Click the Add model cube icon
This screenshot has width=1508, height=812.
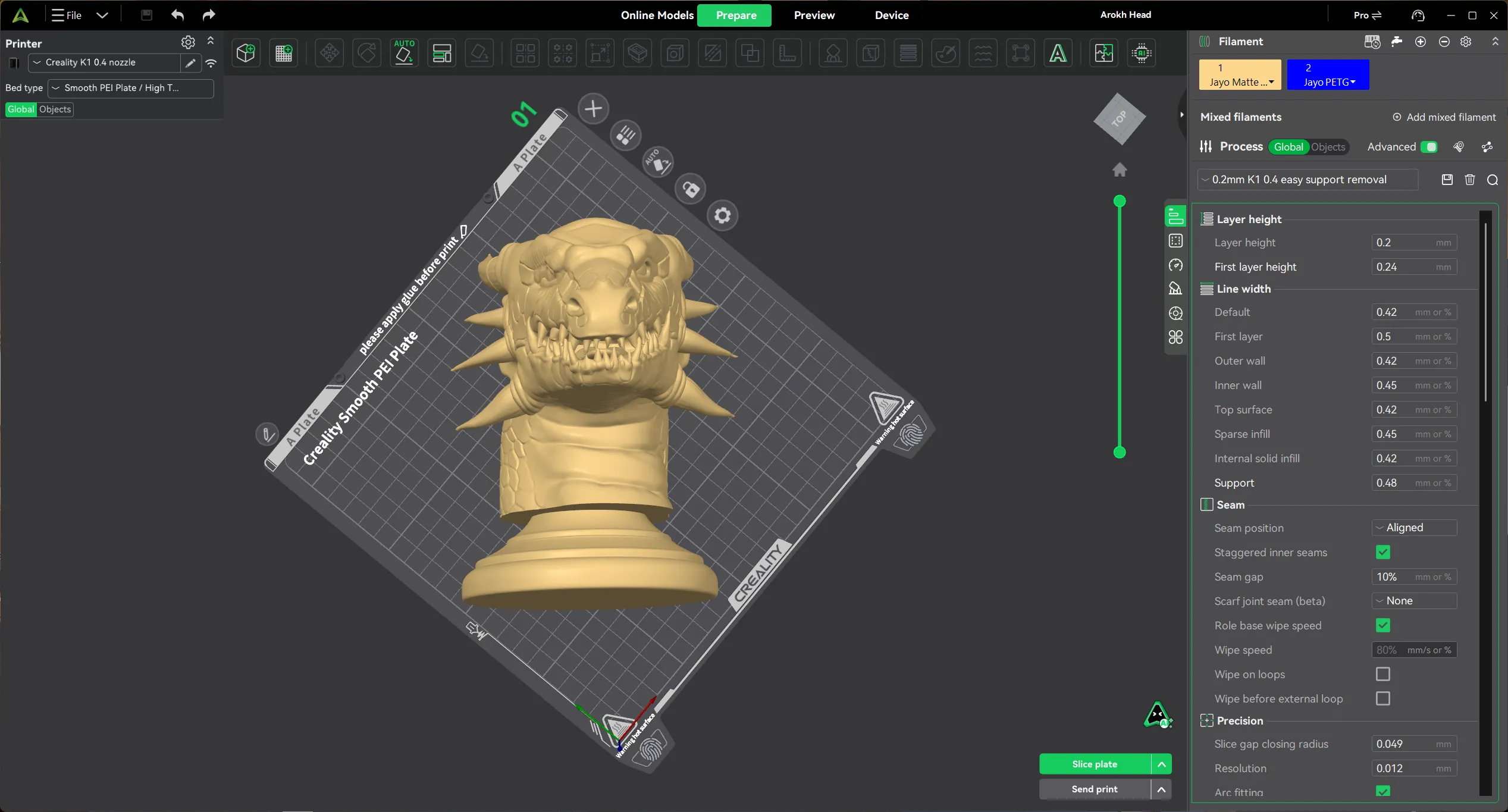point(246,54)
